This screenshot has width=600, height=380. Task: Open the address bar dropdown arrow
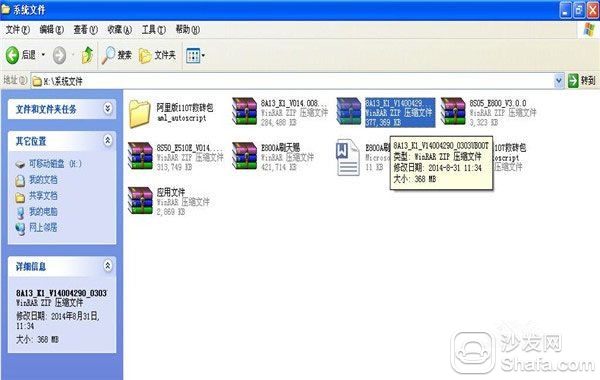click(559, 81)
